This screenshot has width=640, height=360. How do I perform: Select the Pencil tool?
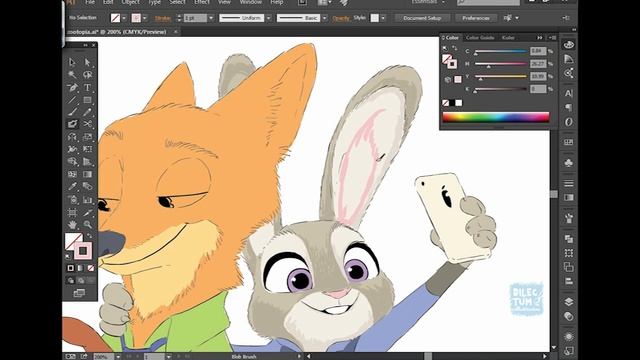(x=87, y=112)
